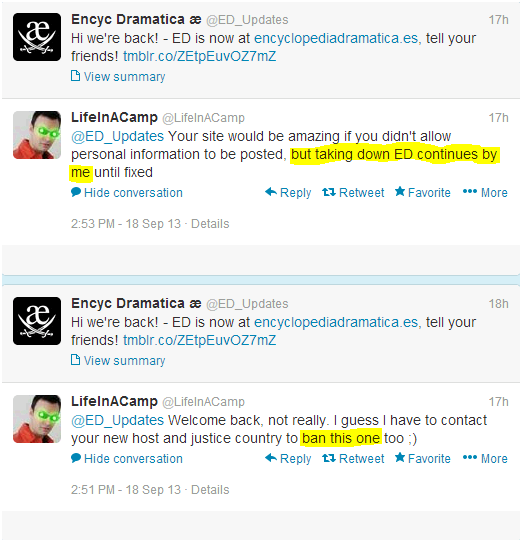Open More menu on 2:51 PM tweet
Viewport: 522px width, 542px height.
[x=485, y=459]
